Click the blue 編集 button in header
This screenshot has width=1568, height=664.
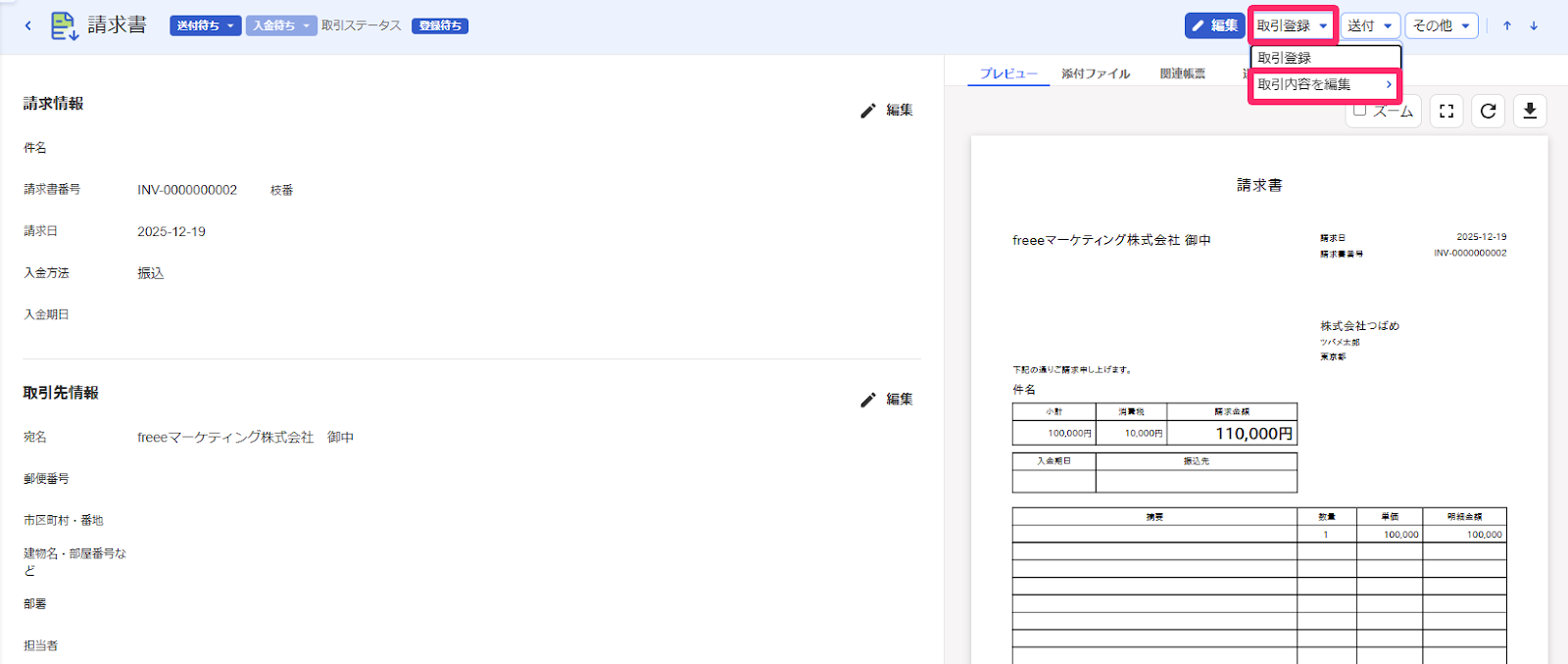pos(1214,25)
